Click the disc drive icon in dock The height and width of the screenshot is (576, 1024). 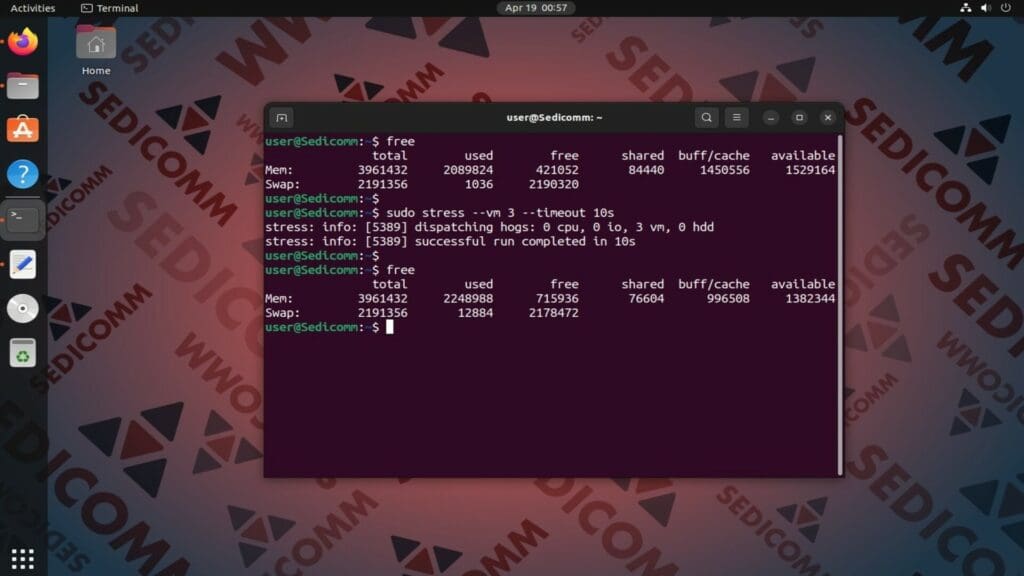(x=23, y=309)
